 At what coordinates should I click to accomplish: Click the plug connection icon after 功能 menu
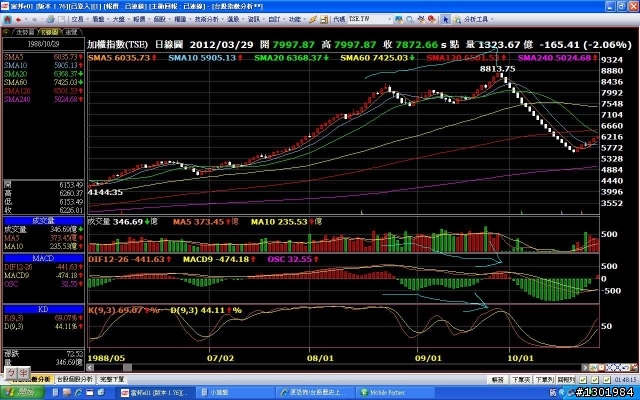tap(313, 19)
